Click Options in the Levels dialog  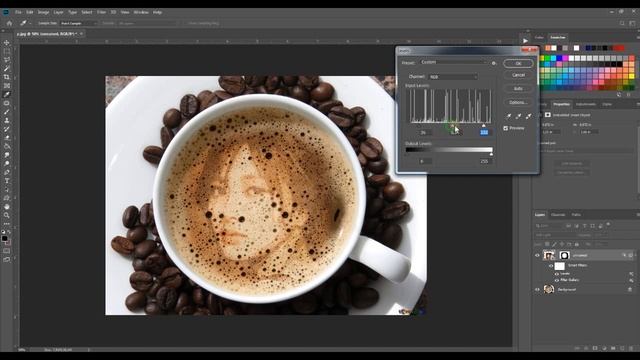coord(518,102)
